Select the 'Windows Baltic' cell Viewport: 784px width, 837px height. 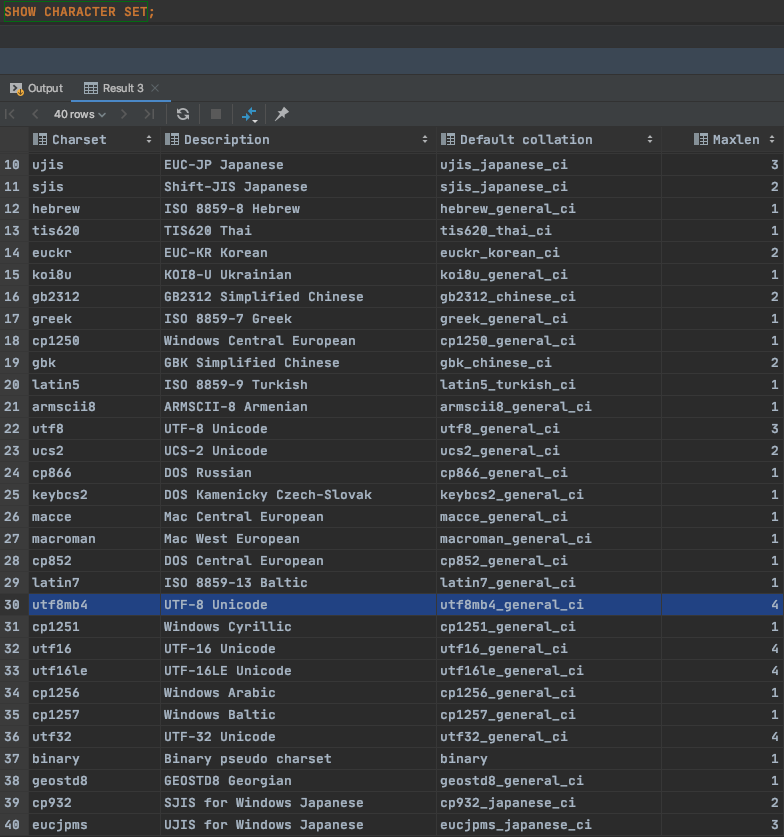tap(298, 715)
